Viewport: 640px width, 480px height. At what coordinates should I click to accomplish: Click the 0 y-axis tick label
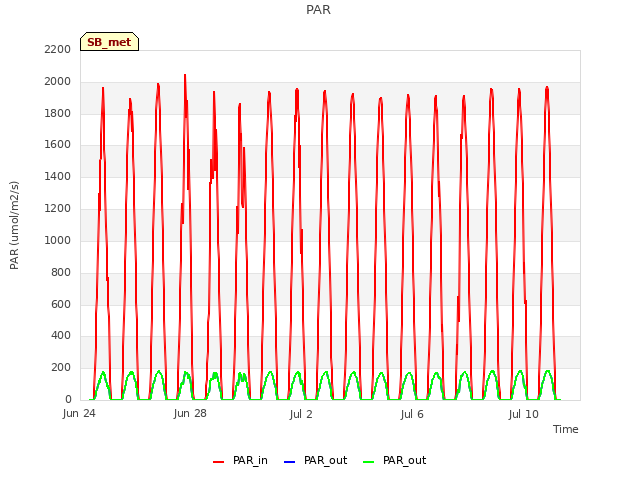(x=68, y=399)
